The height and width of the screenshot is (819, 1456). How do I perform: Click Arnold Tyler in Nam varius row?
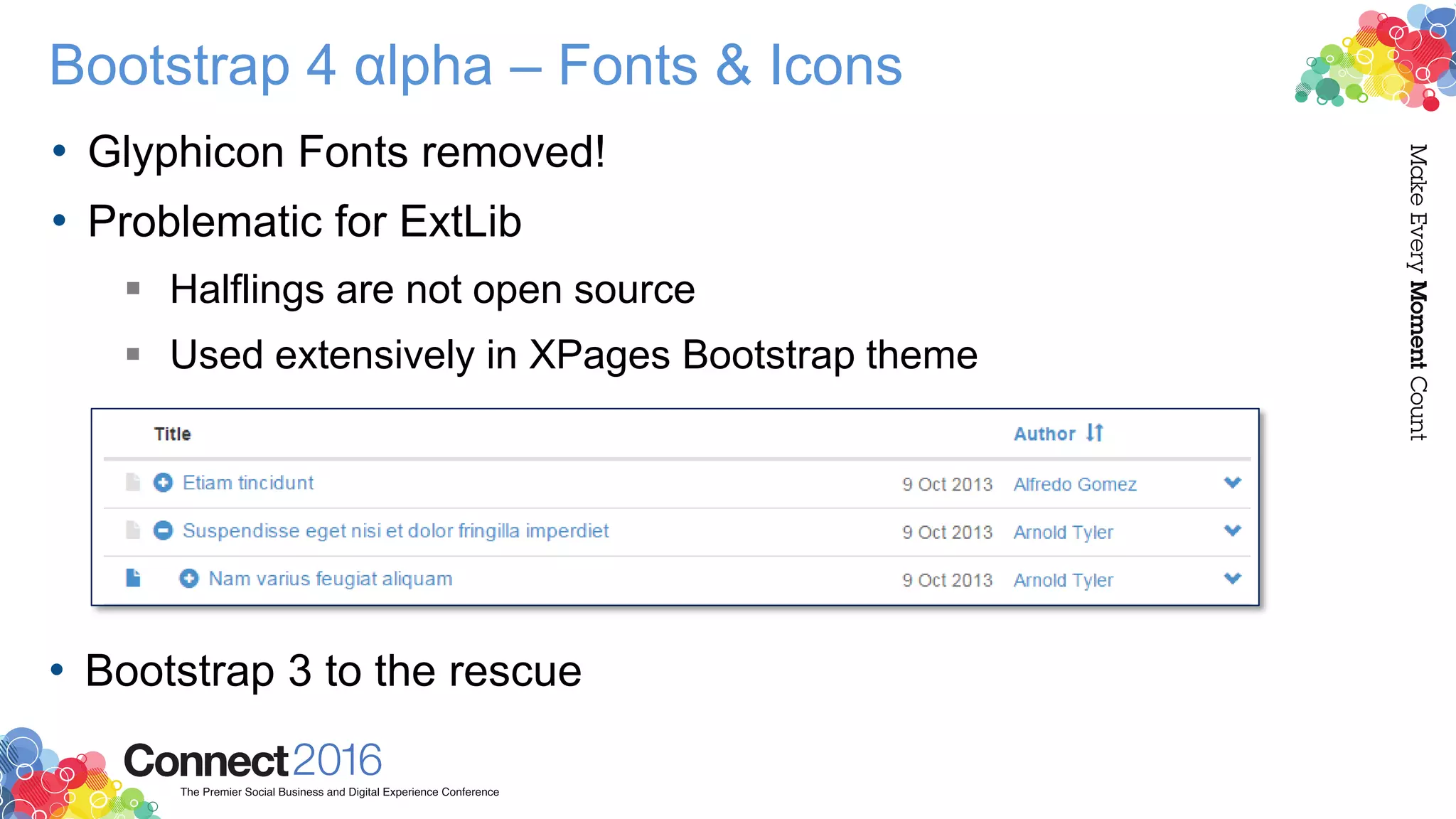tap(1064, 580)
